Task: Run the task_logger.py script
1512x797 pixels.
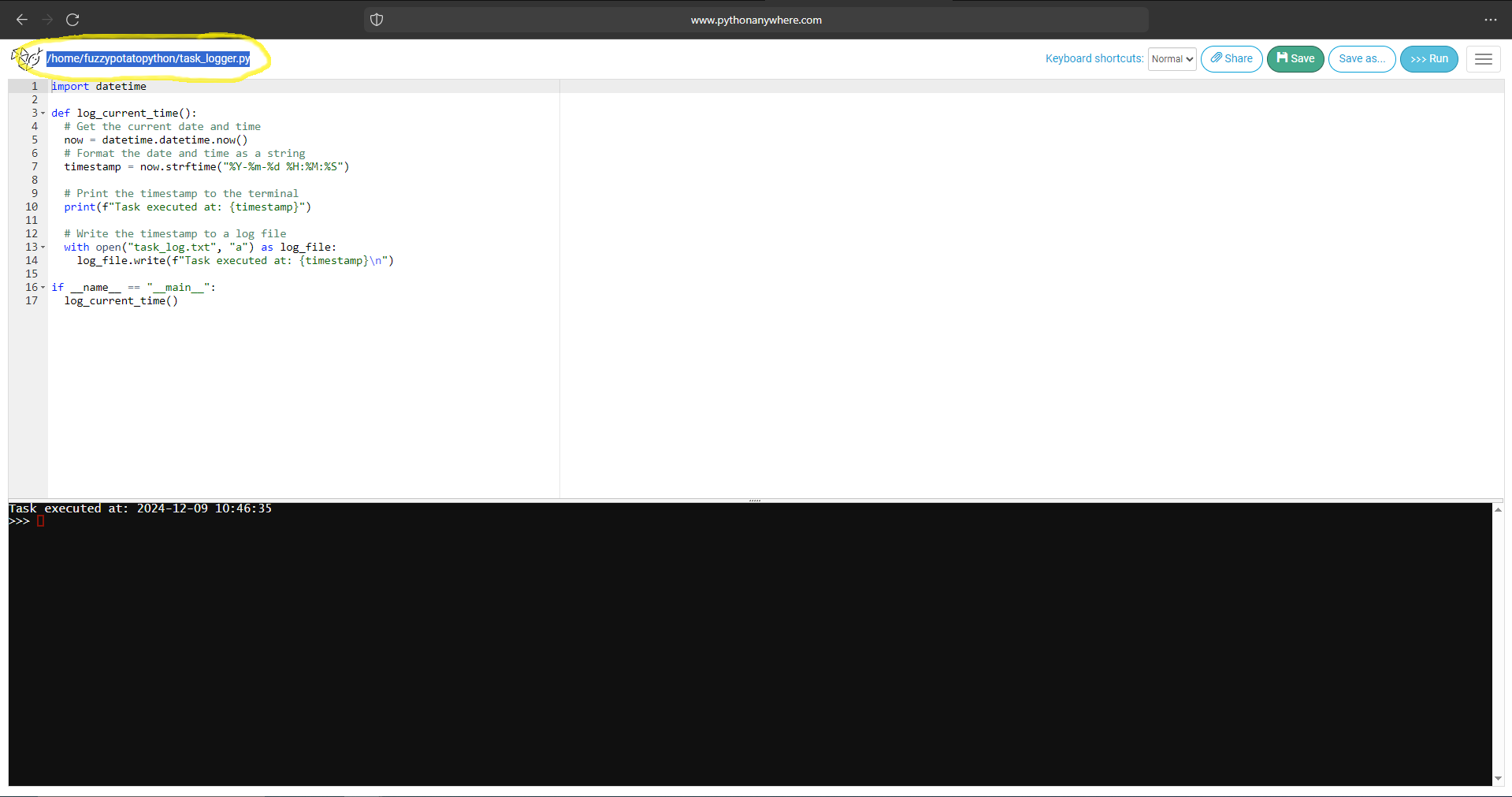Action: (x=1428, y=58)
